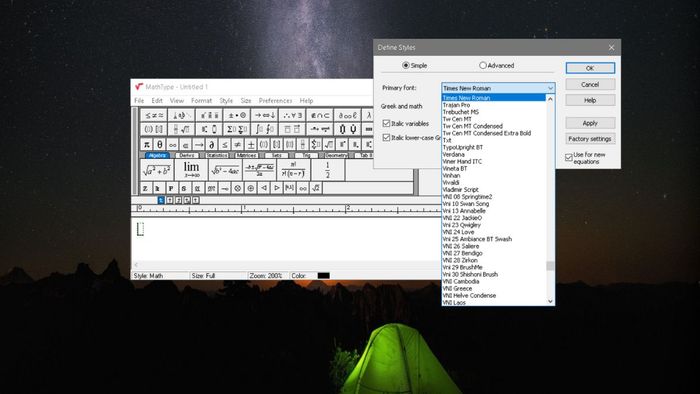Open the relational symbols palette (≤≠≈)

point(154,115)
